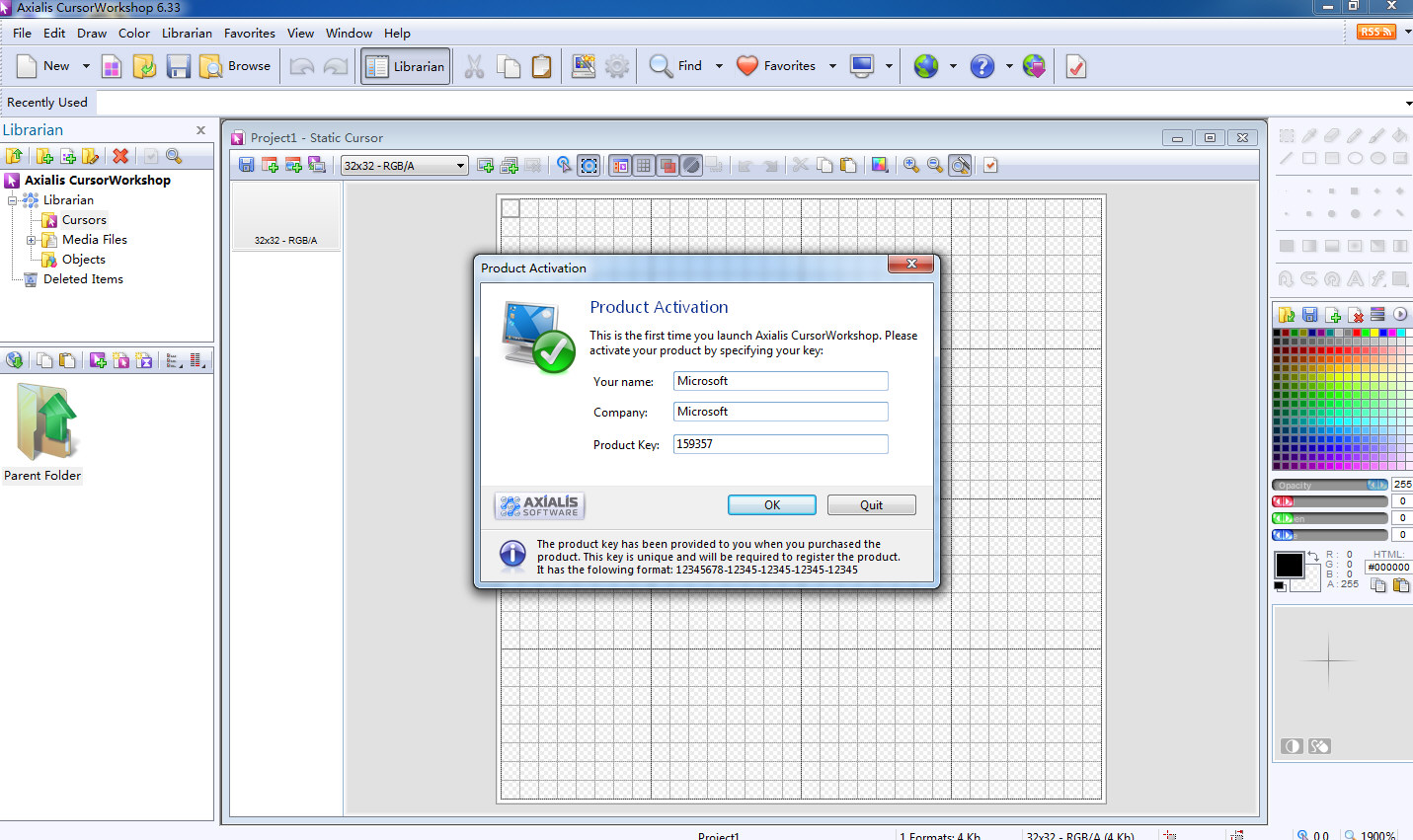Open the Librarian menu

point(187,33)
